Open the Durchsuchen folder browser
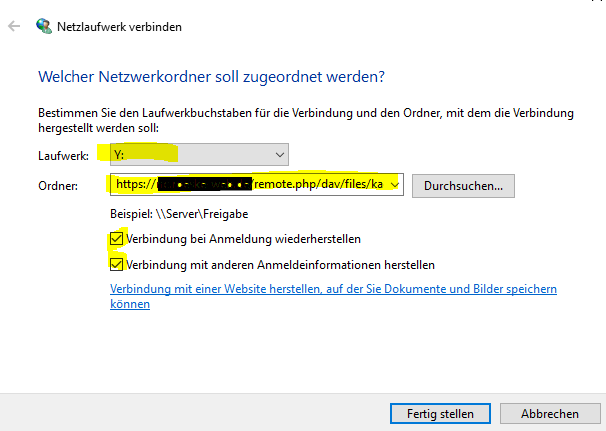The image size is (606, 431). click(463, 186)
